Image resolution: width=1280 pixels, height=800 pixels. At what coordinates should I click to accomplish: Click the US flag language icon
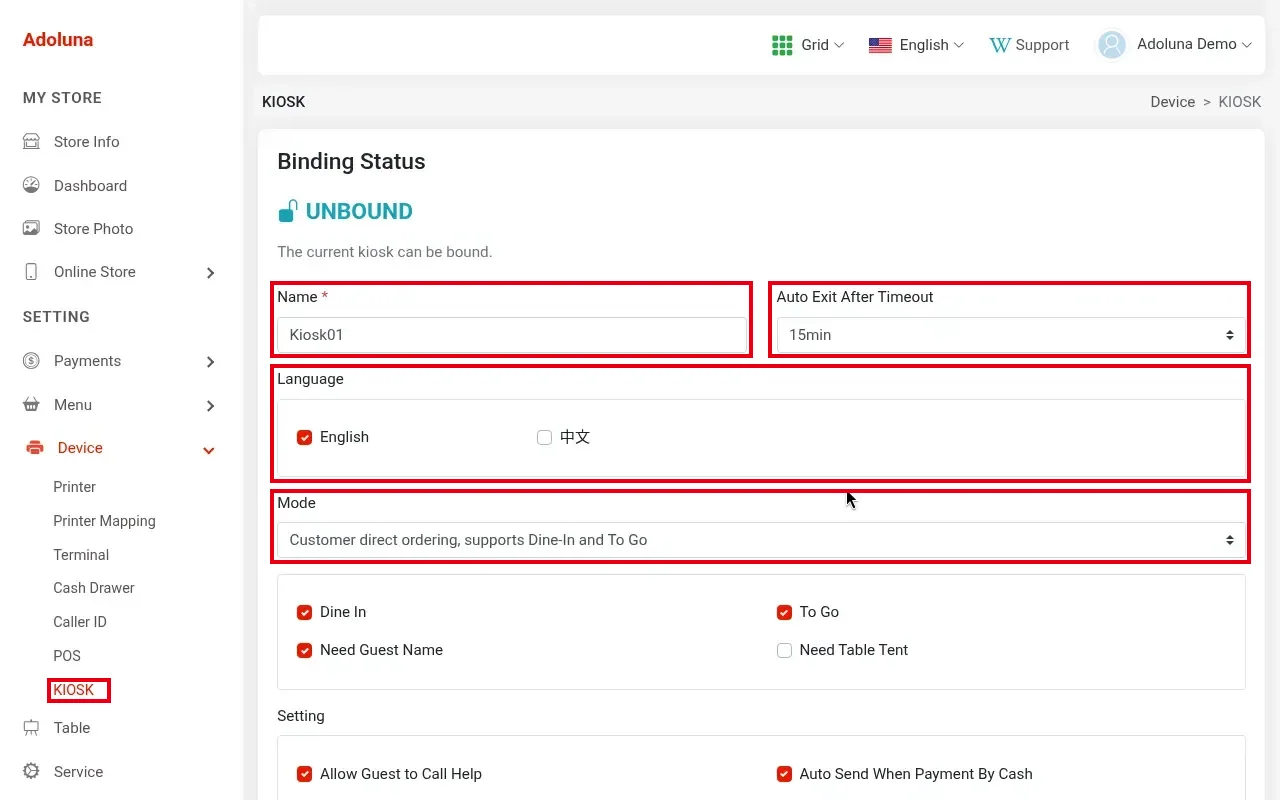(880, 45)
